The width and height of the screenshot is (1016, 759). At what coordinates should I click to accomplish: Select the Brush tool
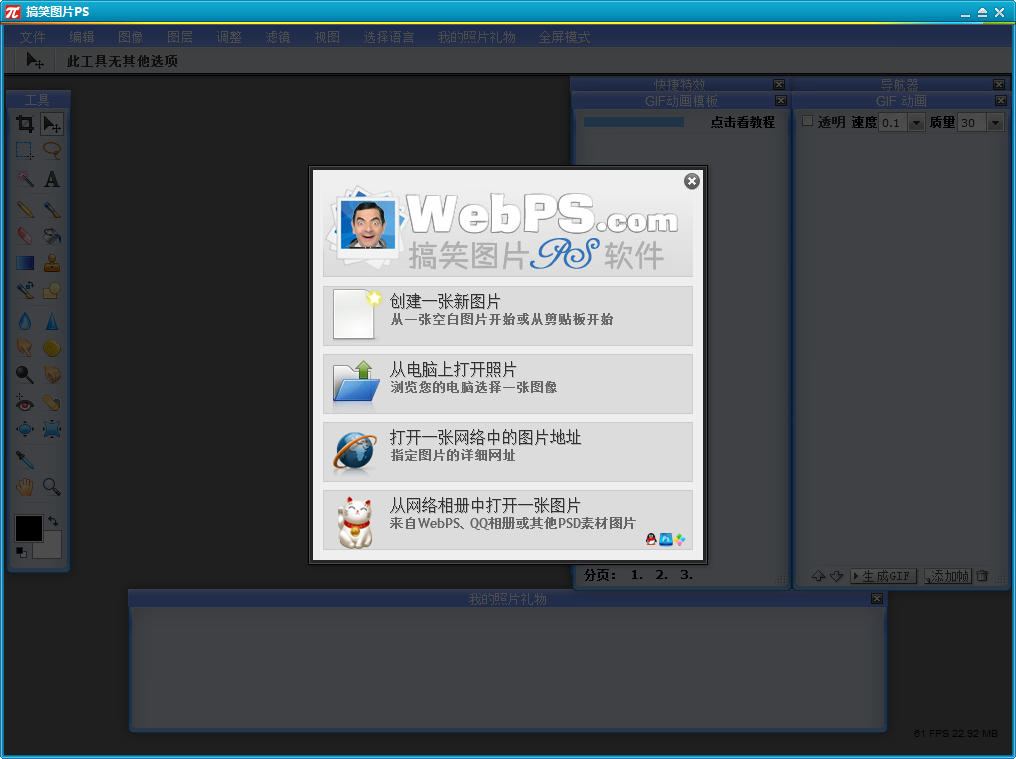click(52, 209)
